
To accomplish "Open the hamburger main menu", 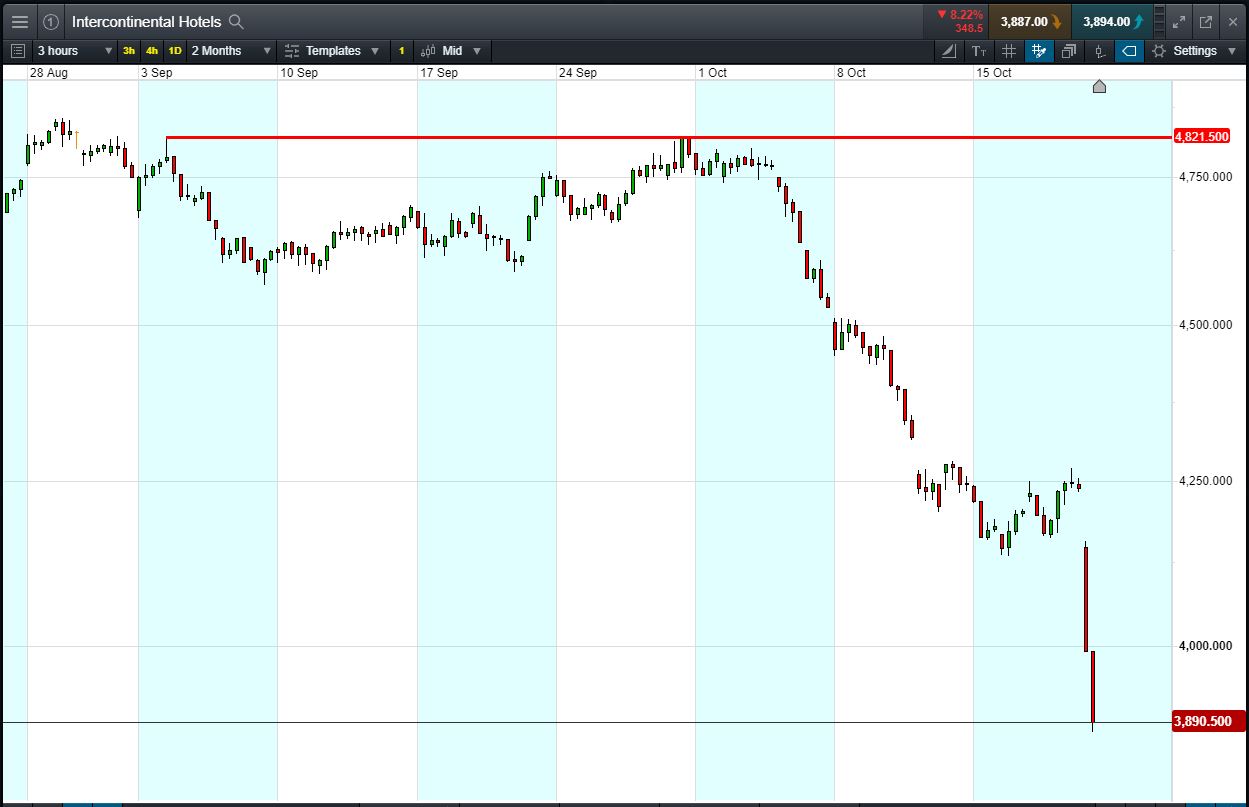I will pyautogui.click(x=19, y=21).
